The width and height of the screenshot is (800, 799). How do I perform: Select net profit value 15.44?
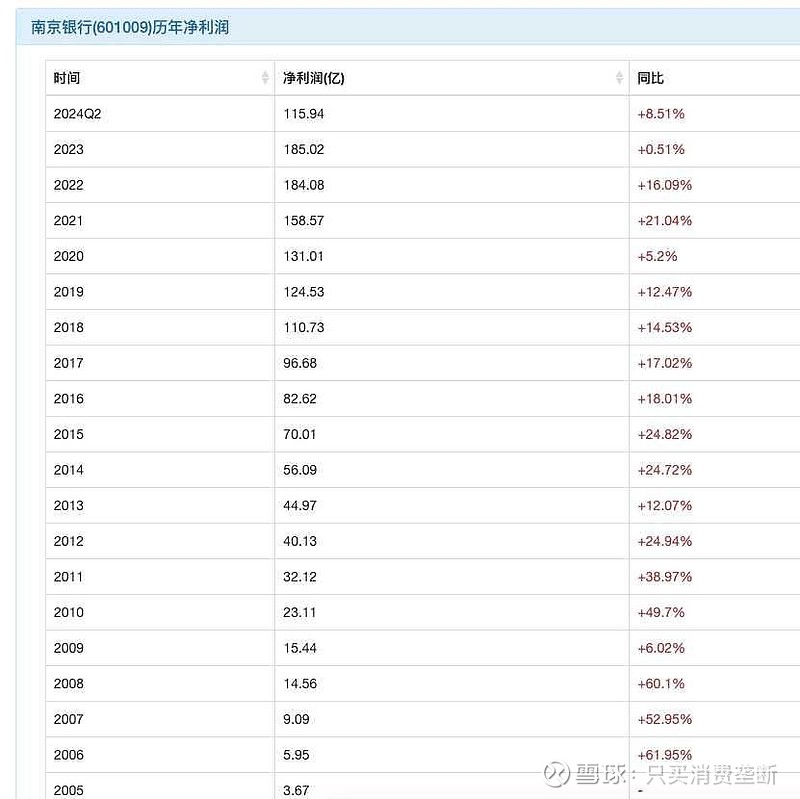300,648
